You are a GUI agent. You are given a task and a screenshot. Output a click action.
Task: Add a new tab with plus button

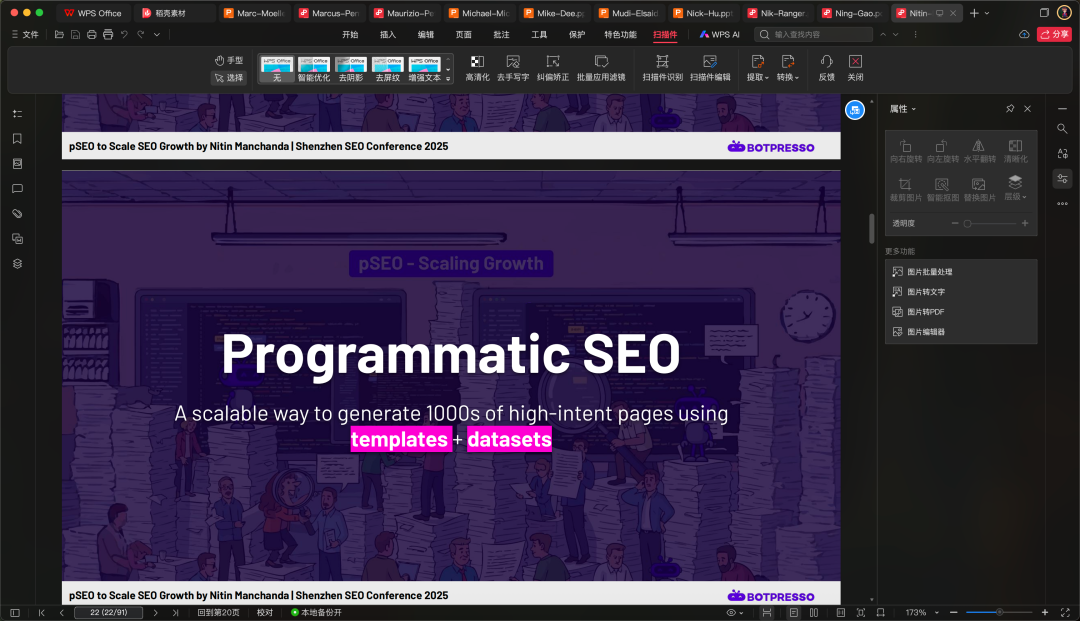coord(974,13)
